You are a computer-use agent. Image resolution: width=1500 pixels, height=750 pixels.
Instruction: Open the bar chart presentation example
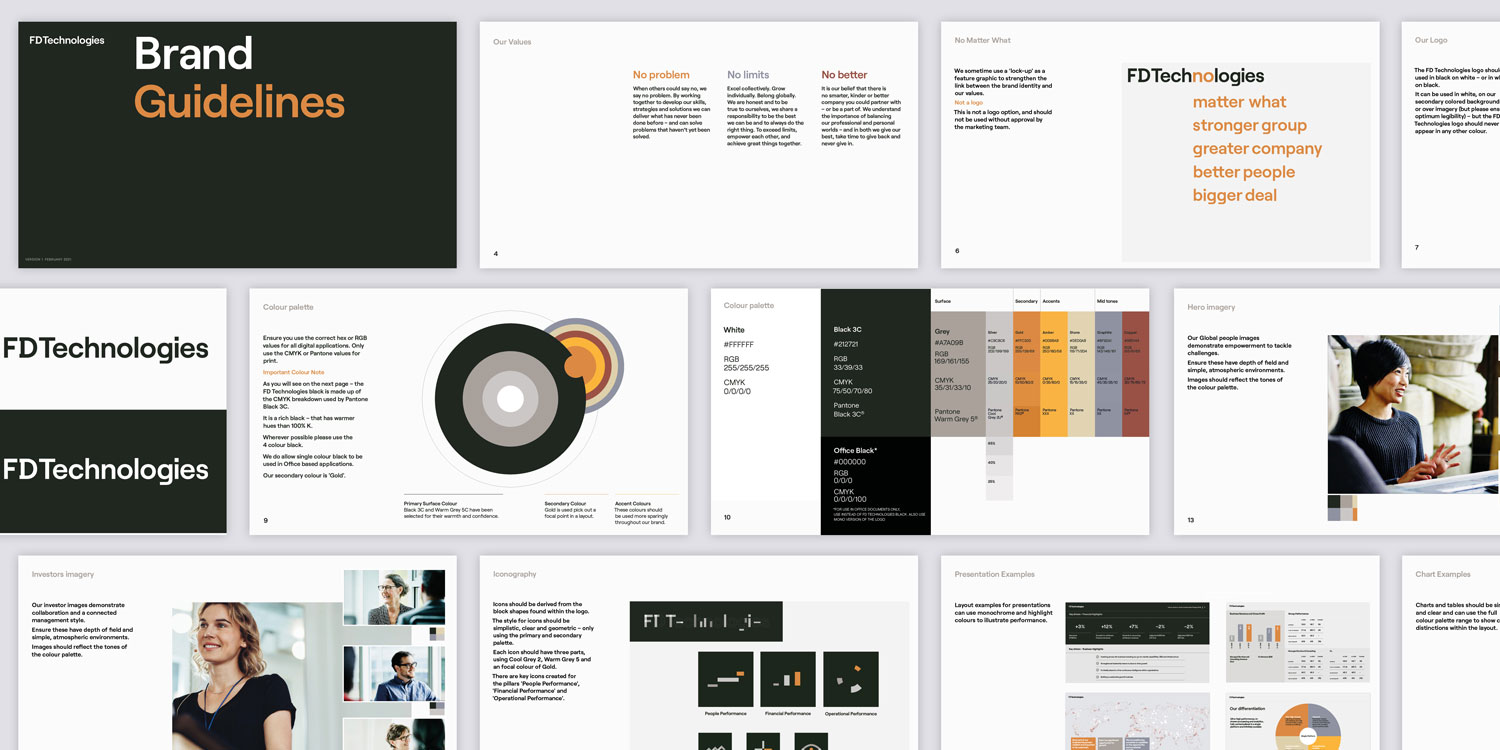coord(1296,643)
